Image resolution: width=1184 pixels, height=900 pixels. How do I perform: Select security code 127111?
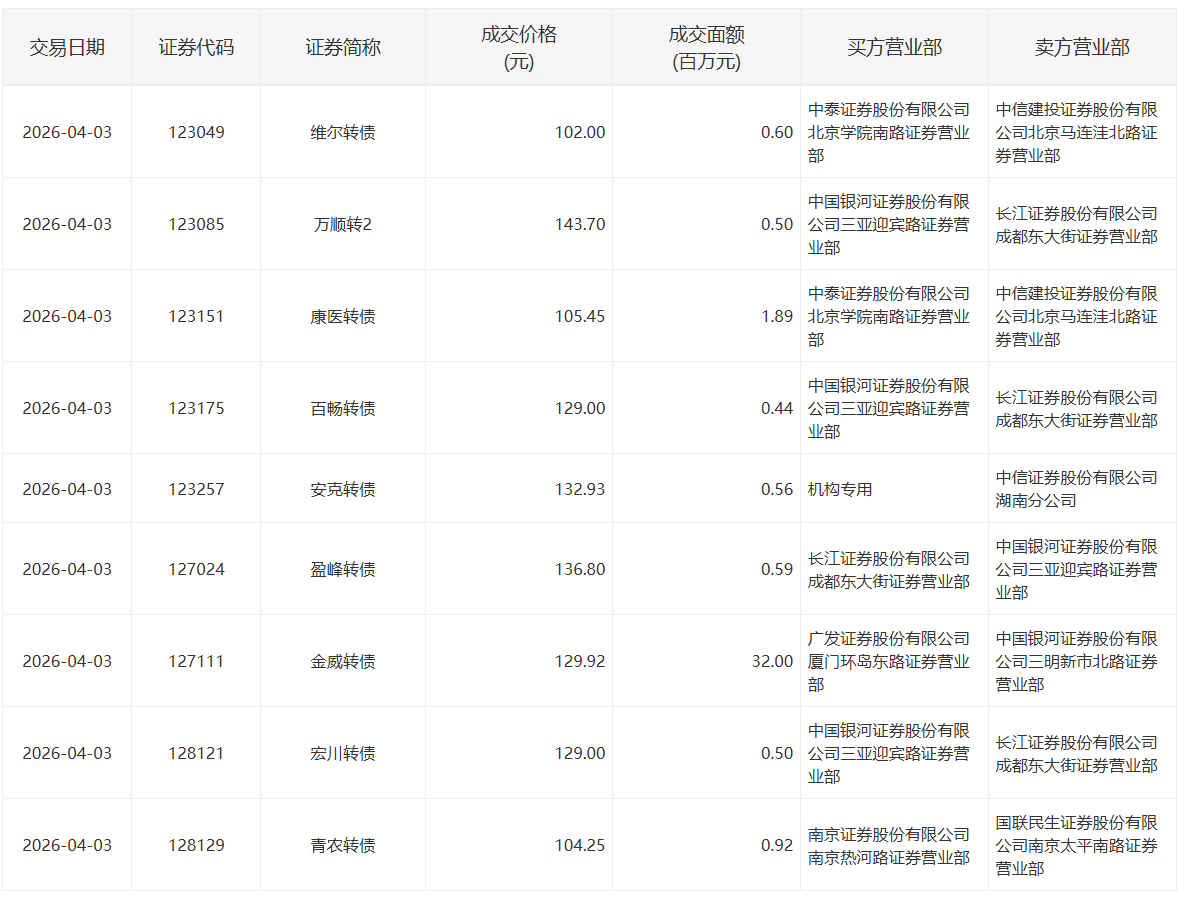196,661
